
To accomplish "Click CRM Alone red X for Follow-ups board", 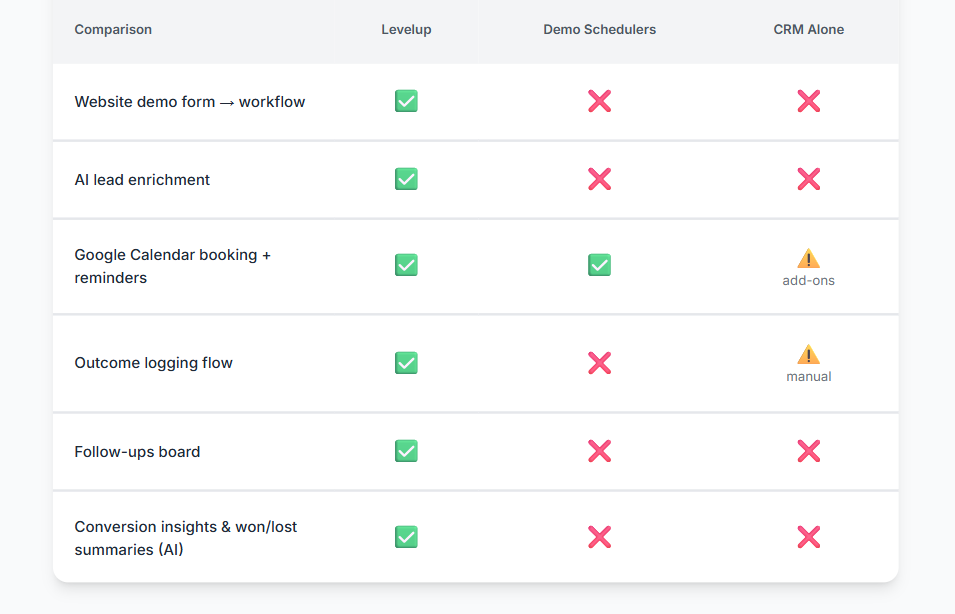I will [x=808, y=451].
